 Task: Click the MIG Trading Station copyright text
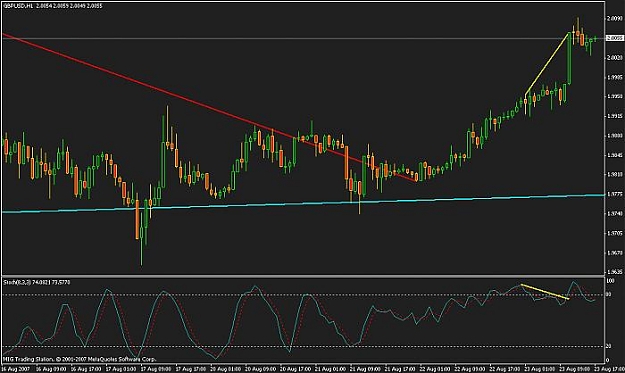(x=80, y=359)
